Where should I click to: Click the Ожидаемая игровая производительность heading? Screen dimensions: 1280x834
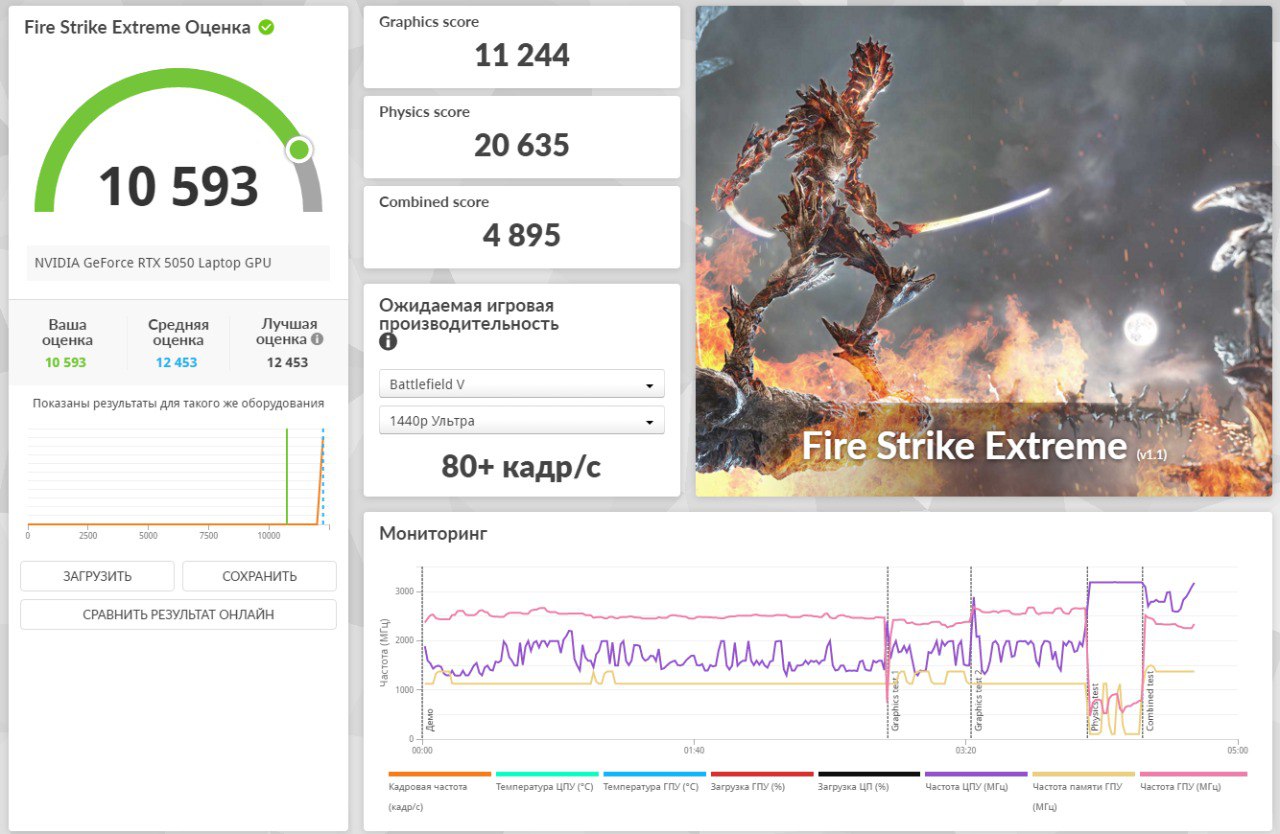[469, 314]
